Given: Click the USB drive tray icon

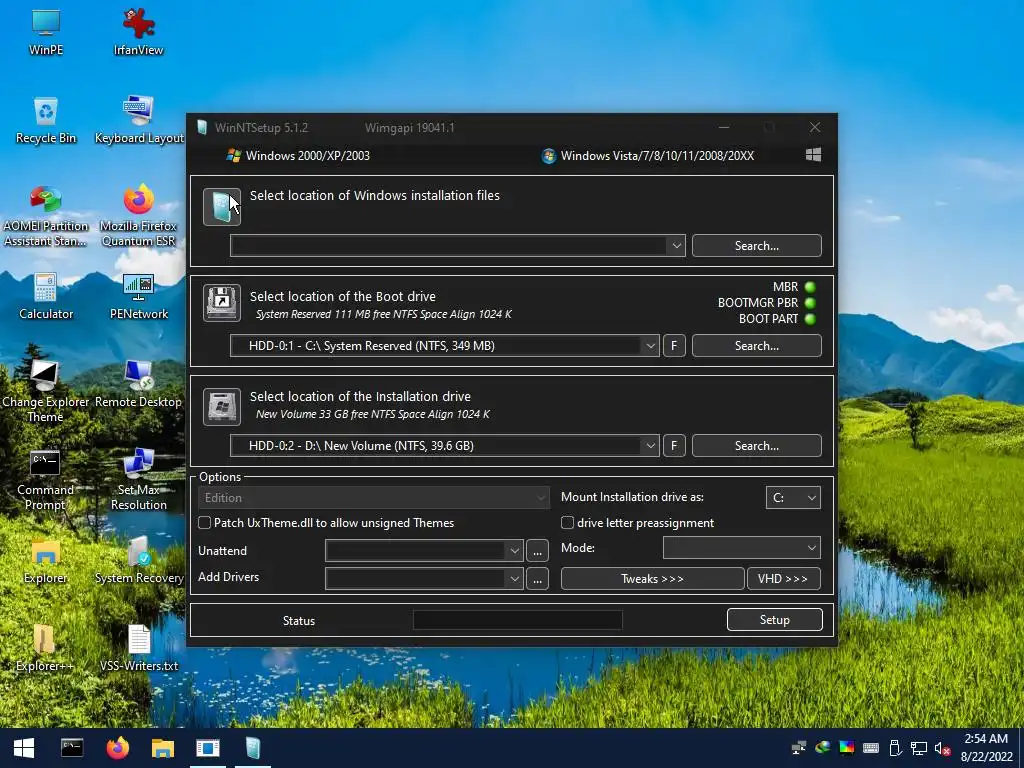Looking at the screenshot, I should tap(895, 748).
